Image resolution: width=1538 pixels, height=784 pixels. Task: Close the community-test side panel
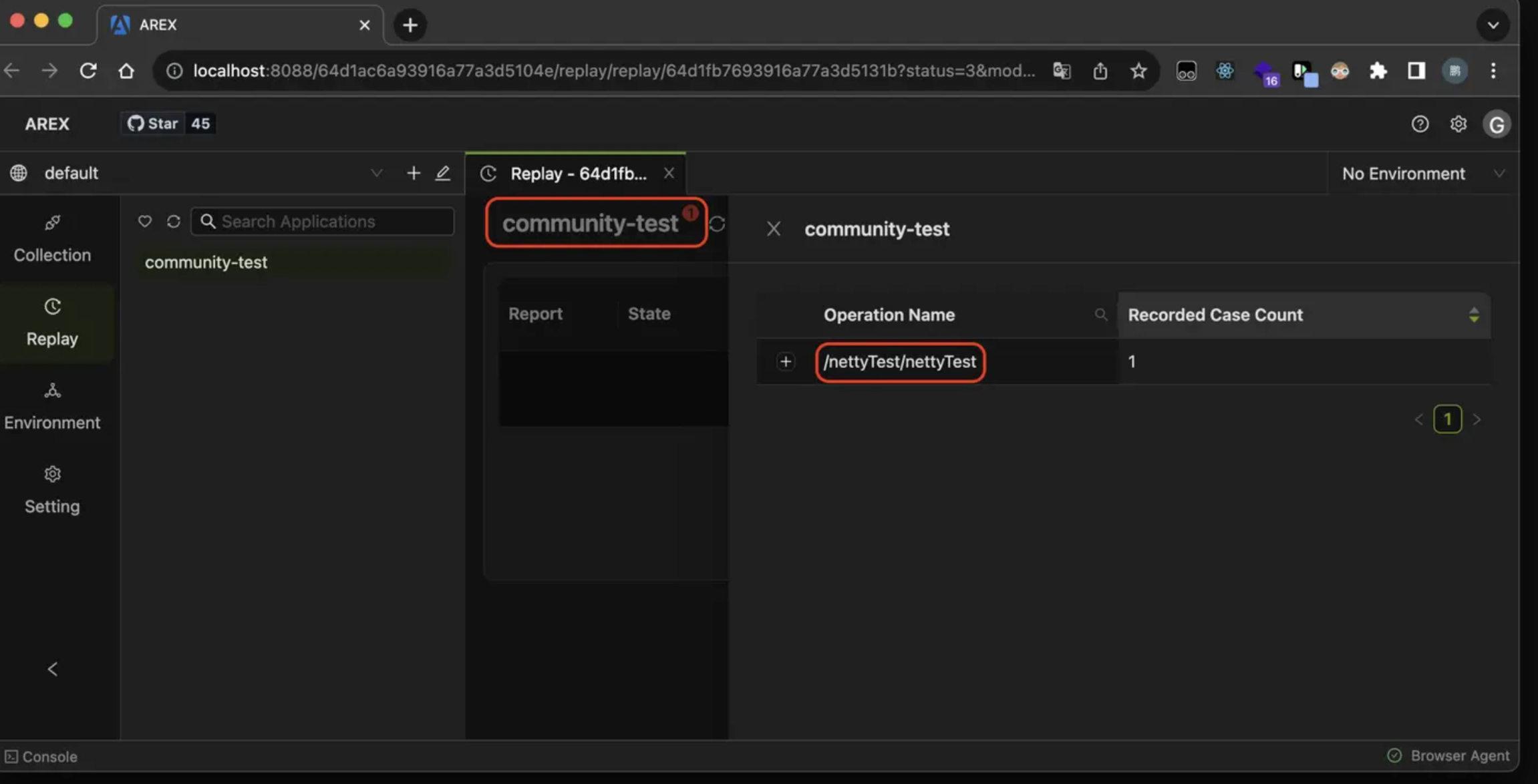[774, 229]
